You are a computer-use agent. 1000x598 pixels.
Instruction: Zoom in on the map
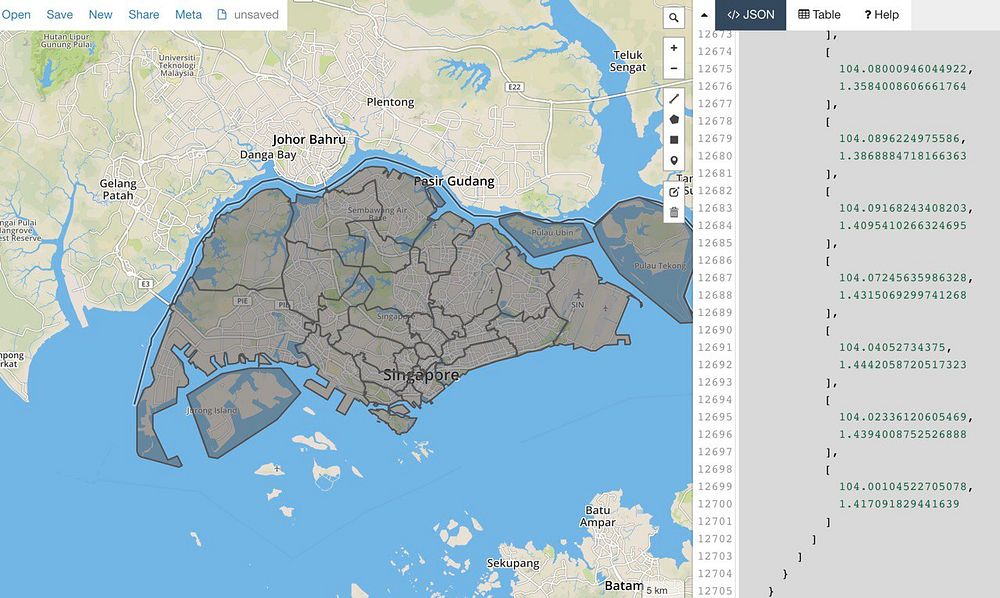point(673,48)
